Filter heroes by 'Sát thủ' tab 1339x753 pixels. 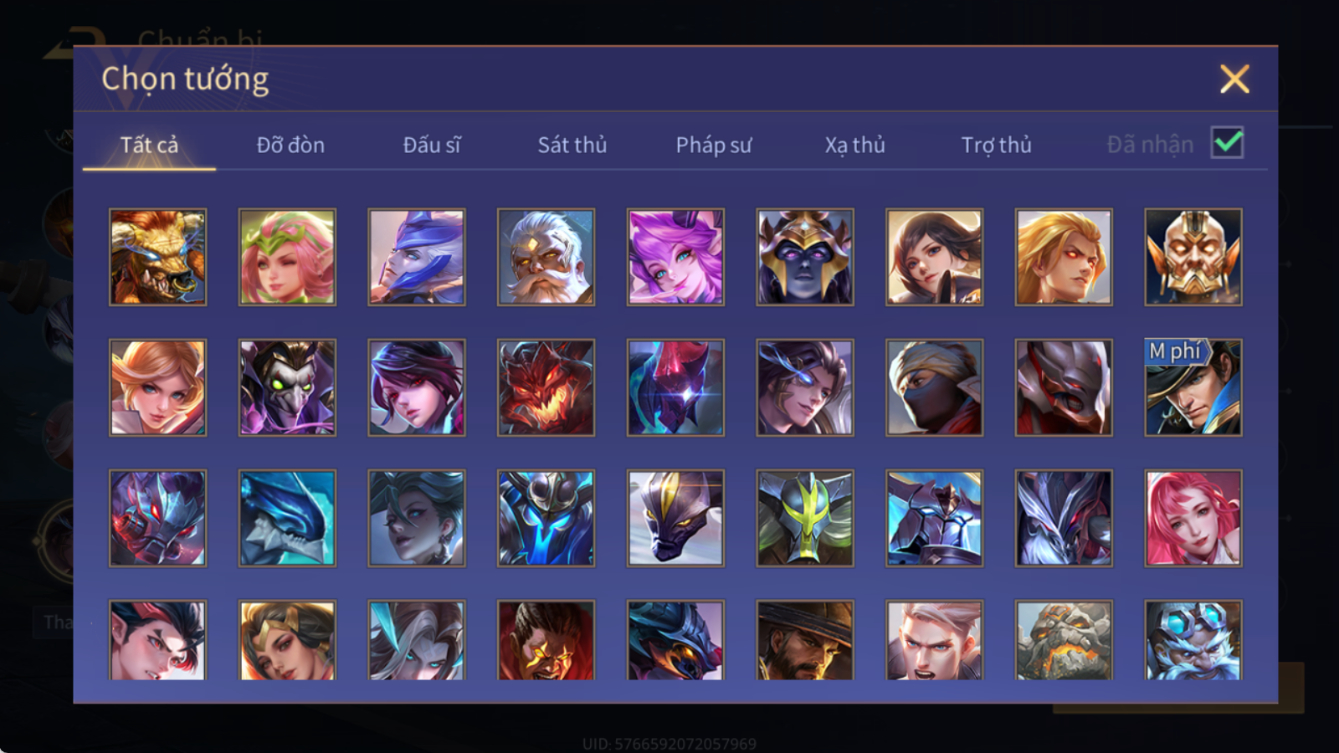pos(572,145)
